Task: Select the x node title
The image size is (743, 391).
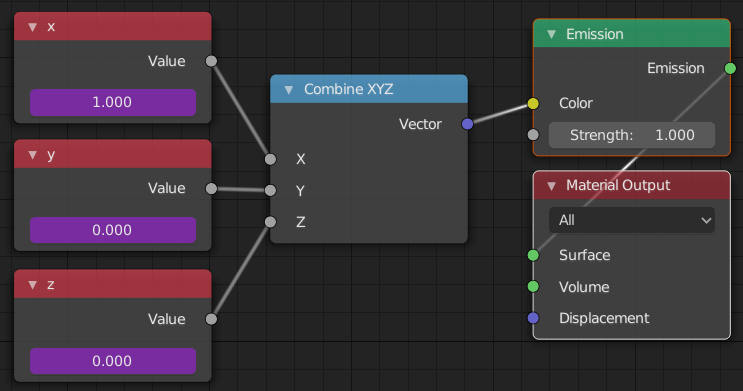Action: point(51,27)
